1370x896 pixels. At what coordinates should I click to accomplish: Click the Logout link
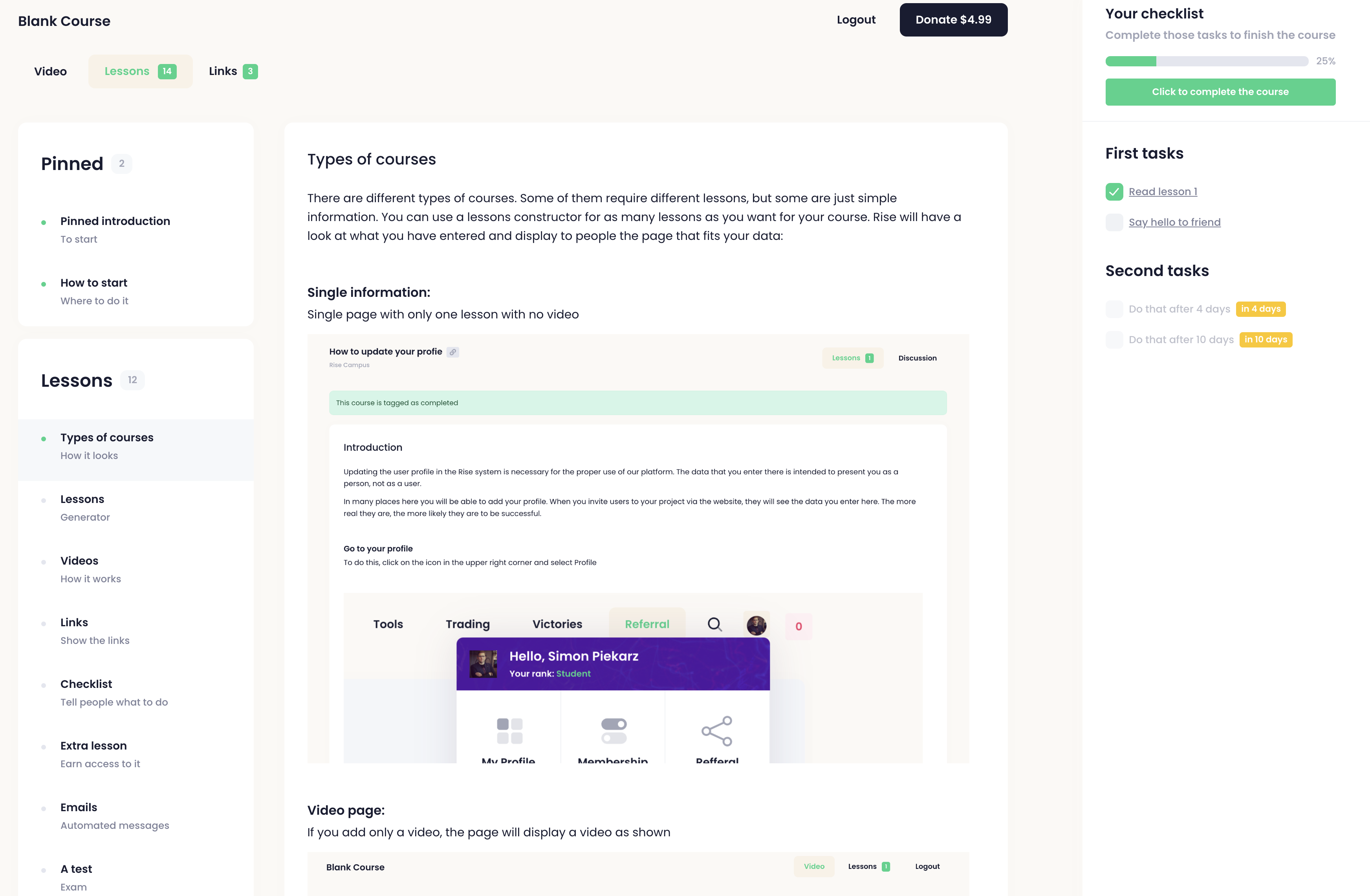(856, 20)
